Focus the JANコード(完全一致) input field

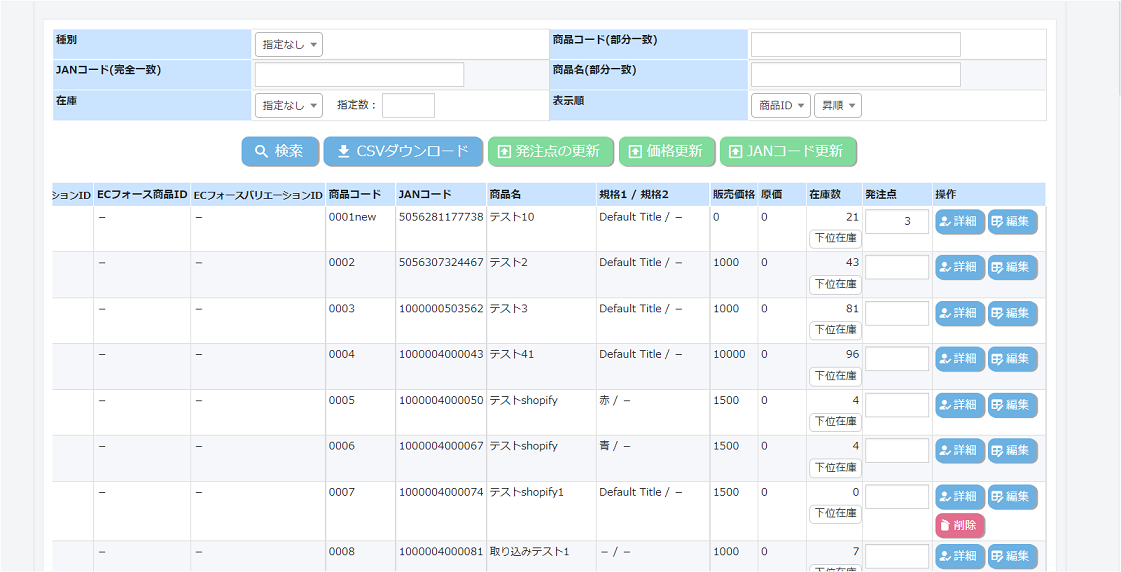point(360,74)
